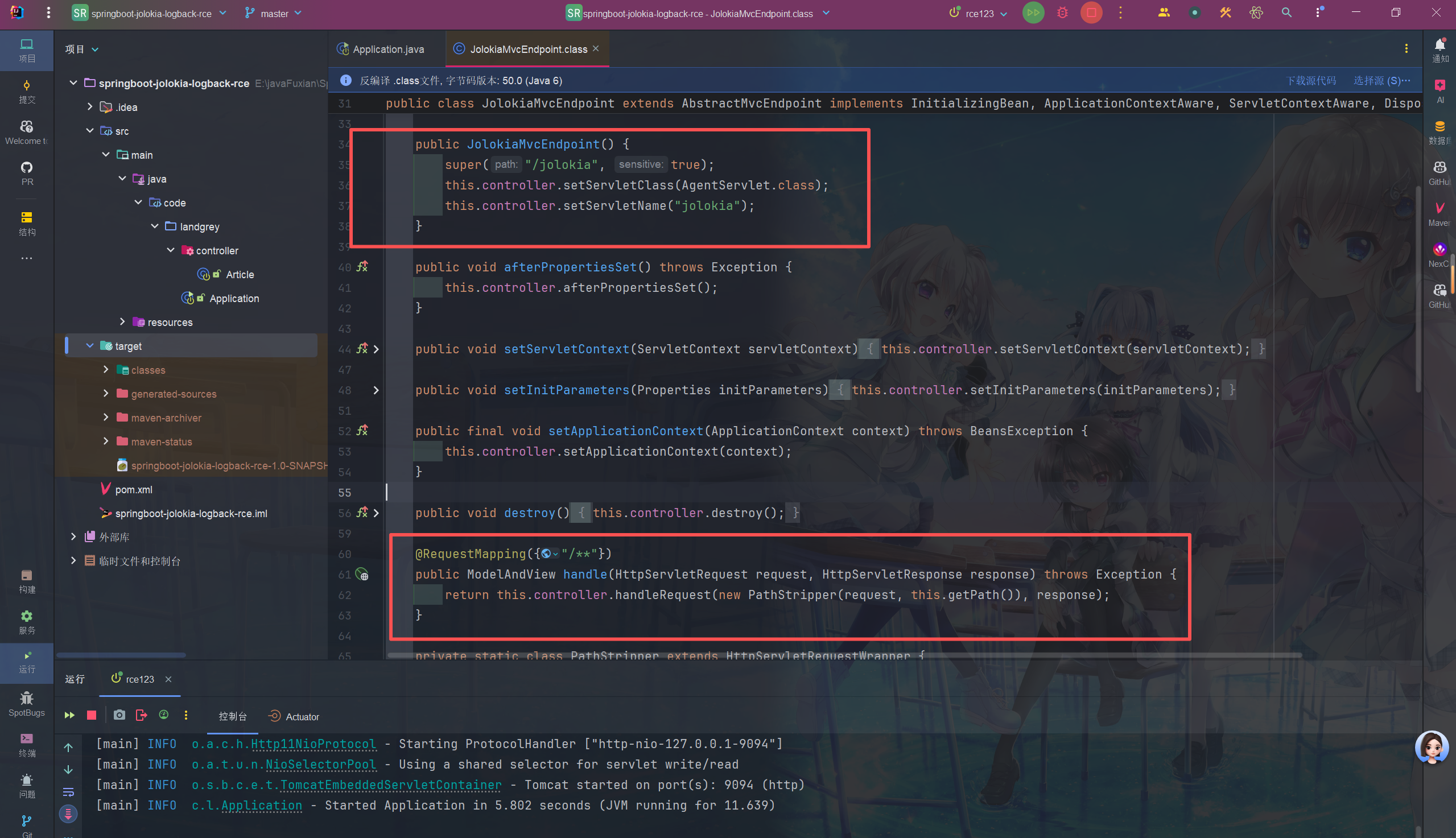1456x838 pixels.
Task: Open the master branch dropdown
Action: (273, 13)
